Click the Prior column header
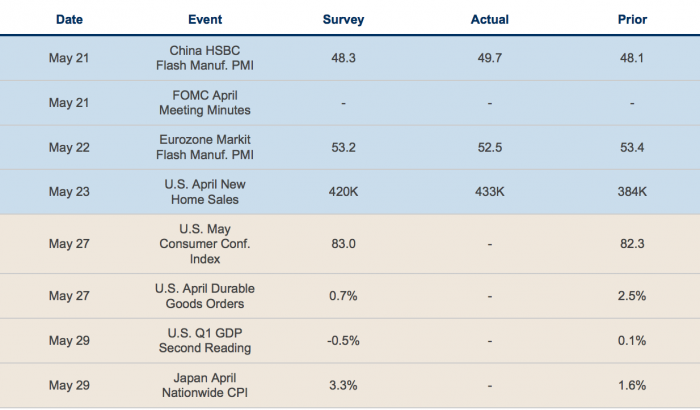700x410 pixels. pos(631,19)
